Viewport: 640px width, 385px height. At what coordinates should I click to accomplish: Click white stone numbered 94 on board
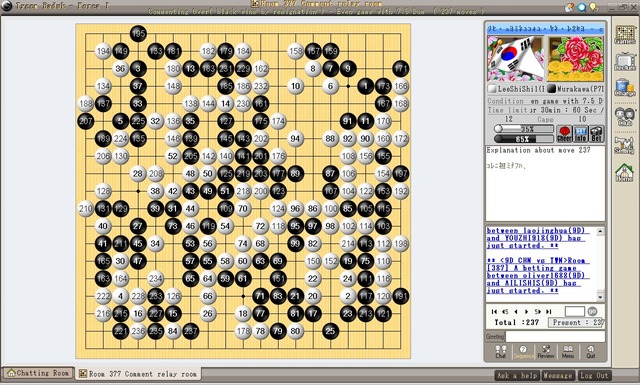295,138
